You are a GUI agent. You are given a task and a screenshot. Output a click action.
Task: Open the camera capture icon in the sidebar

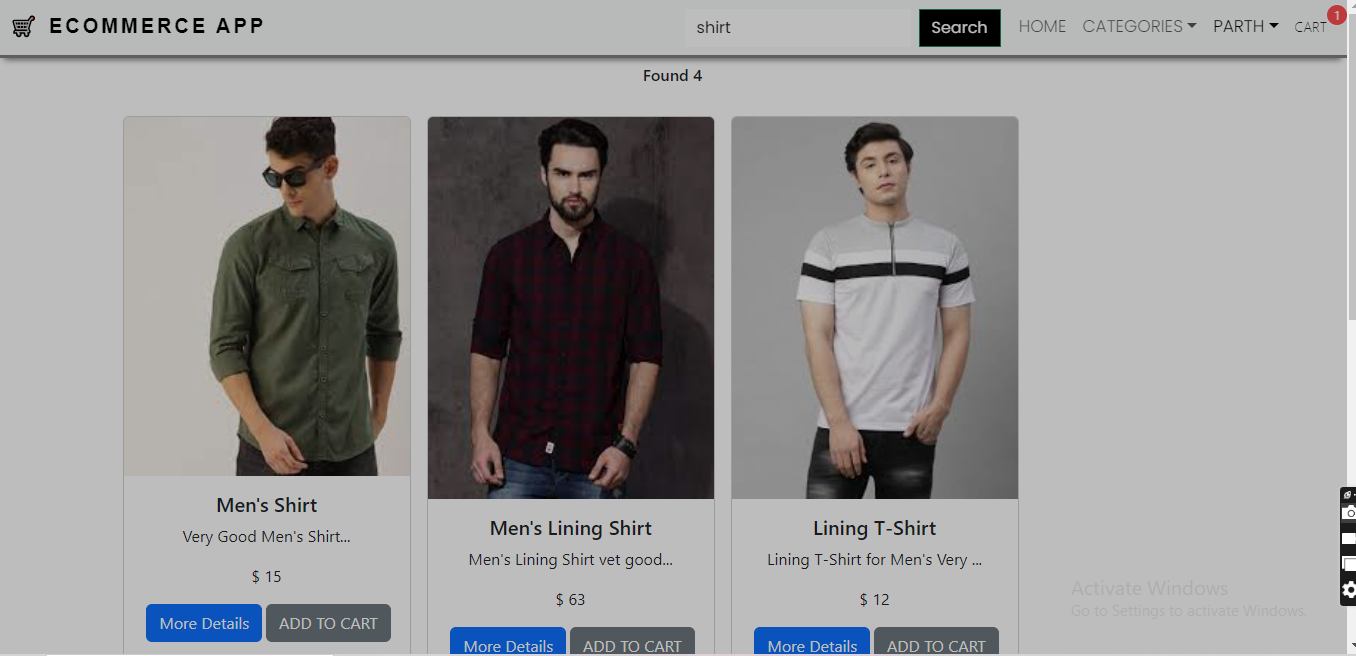pyautogui.click(x=1347, y=513)
